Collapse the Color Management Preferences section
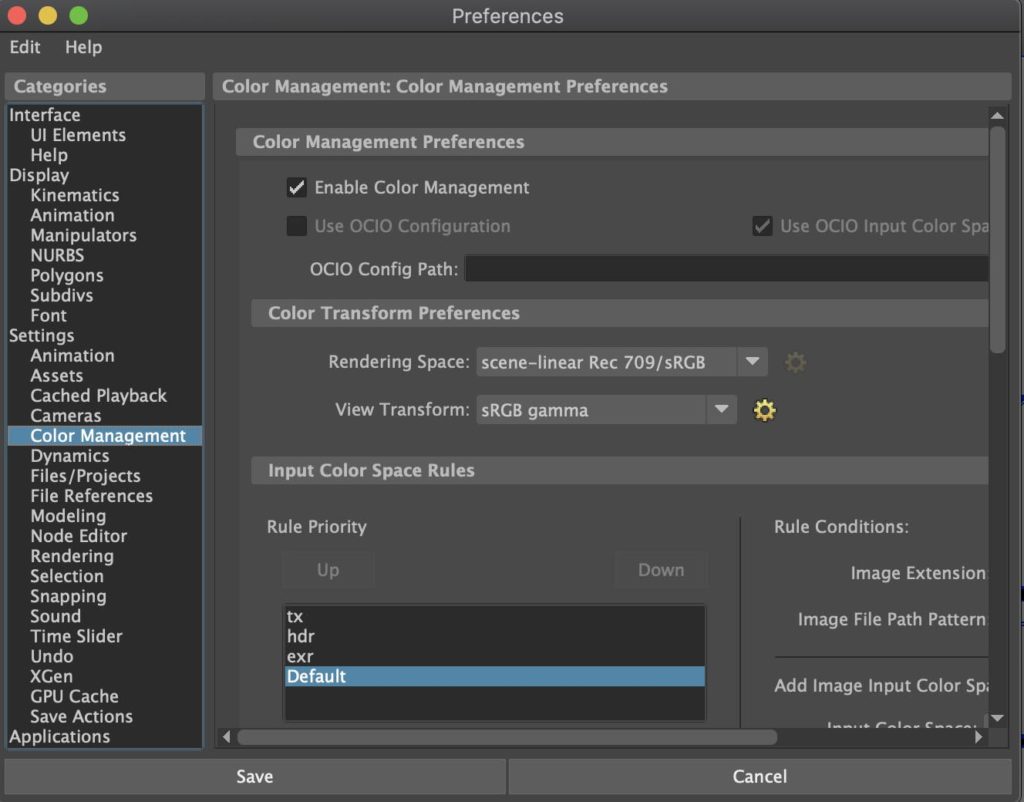This screenshot has height=802, width=1024. pyautogui.click(x=612, y=142)
